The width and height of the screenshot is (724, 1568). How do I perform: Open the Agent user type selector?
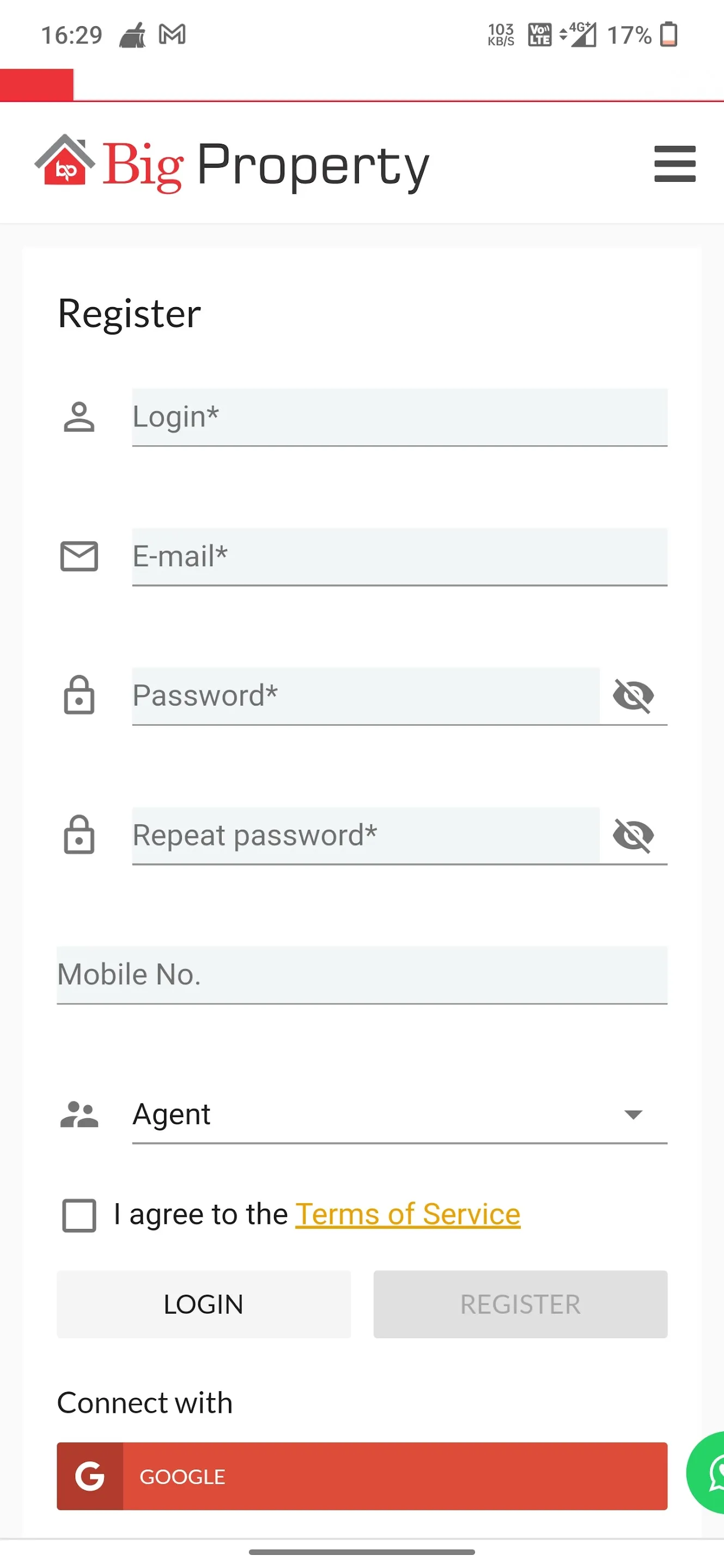[399, 1114]
